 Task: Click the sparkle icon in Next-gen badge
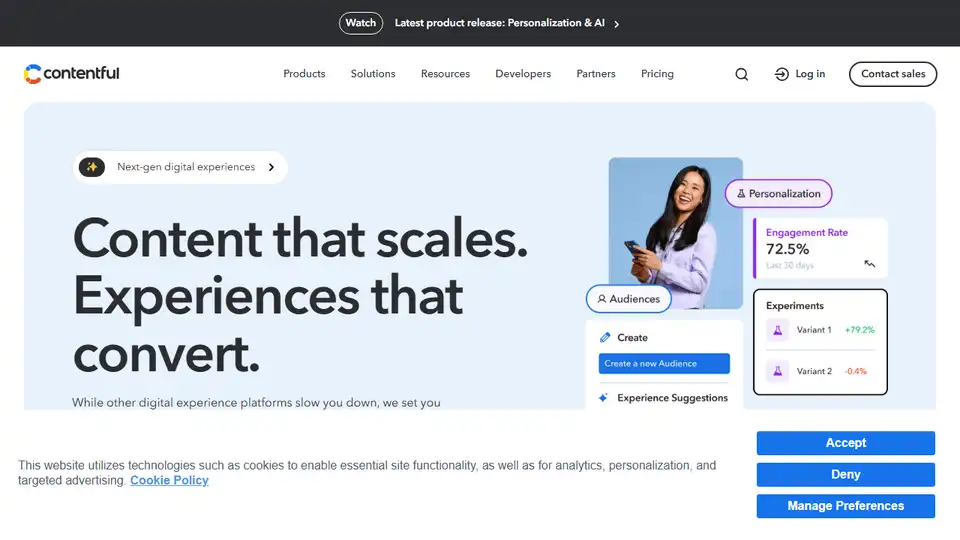point(92,167)
